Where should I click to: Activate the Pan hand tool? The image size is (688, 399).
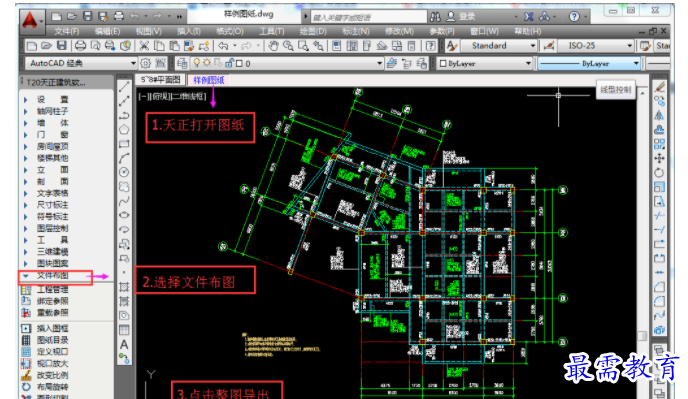(273, 46)
